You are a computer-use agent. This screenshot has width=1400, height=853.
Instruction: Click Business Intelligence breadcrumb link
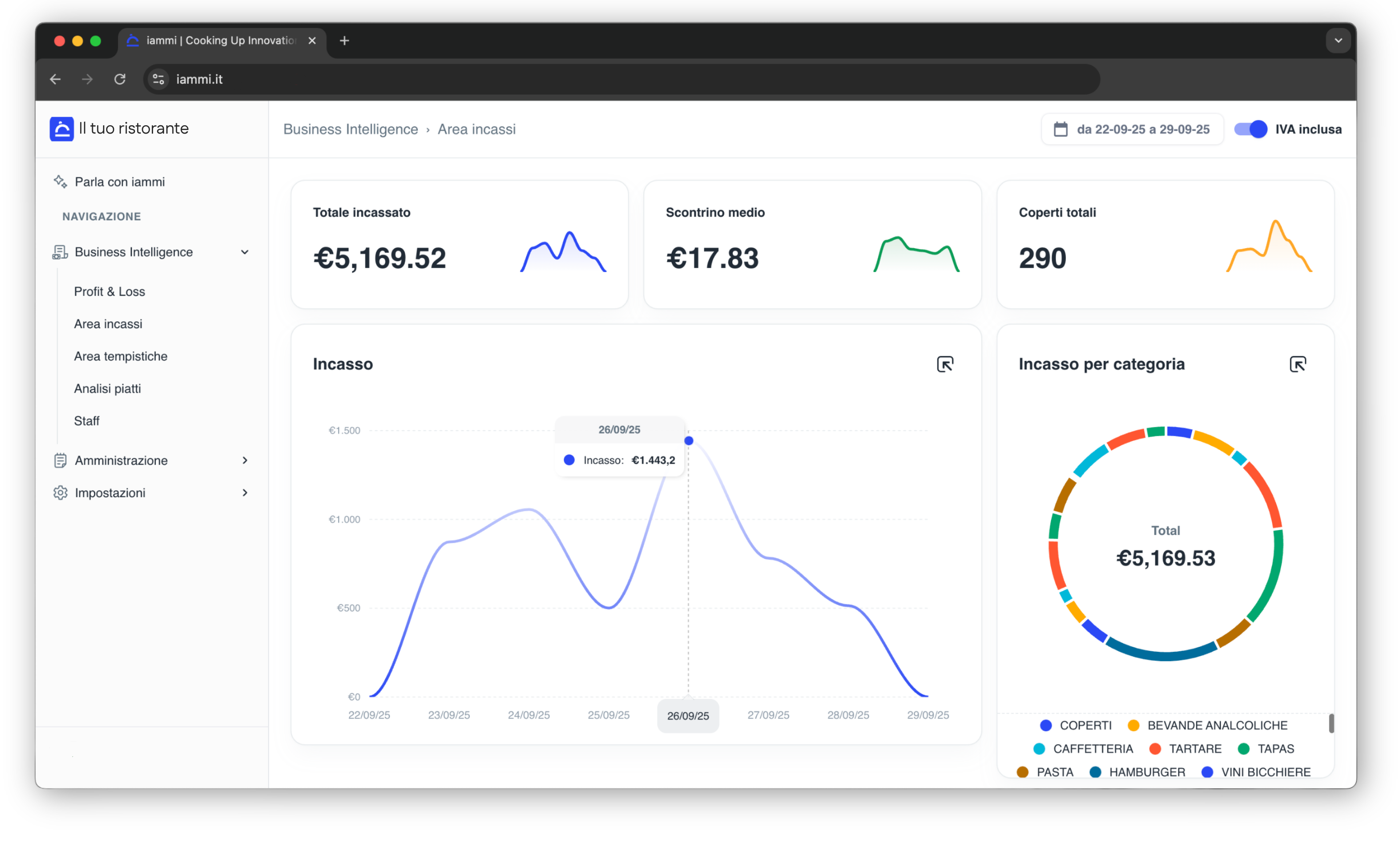[350, 130]
